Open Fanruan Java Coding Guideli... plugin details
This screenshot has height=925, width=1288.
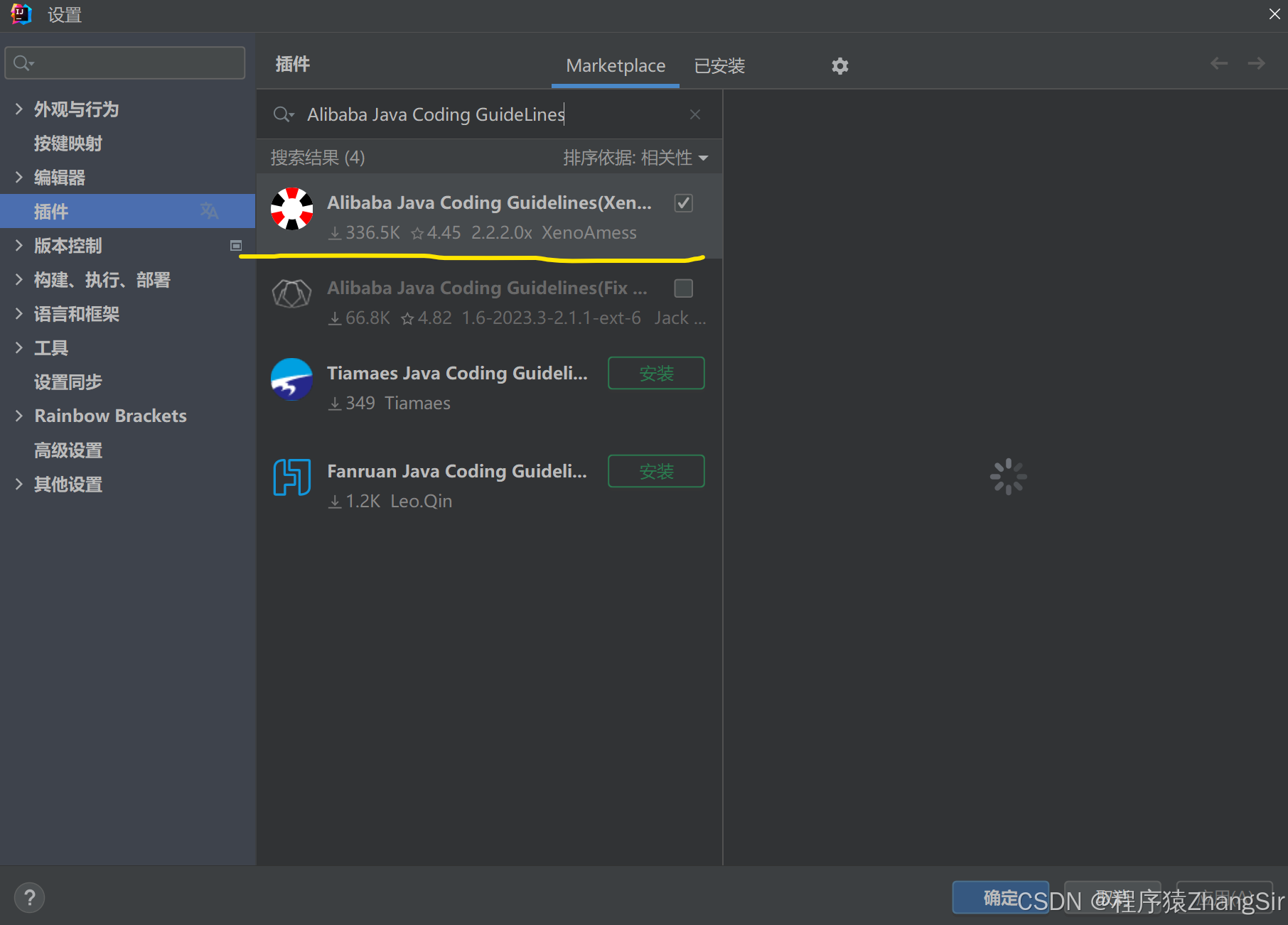pos(457,471)
